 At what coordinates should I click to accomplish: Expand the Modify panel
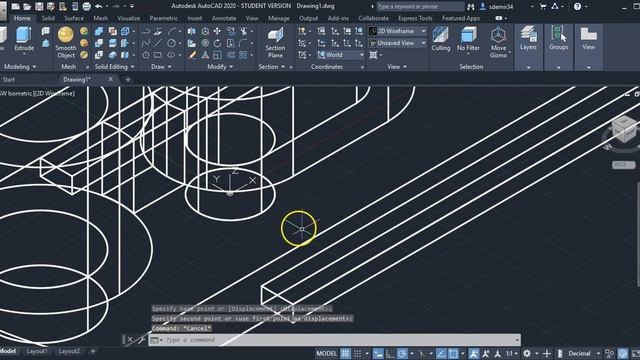[x=220, y=67]
